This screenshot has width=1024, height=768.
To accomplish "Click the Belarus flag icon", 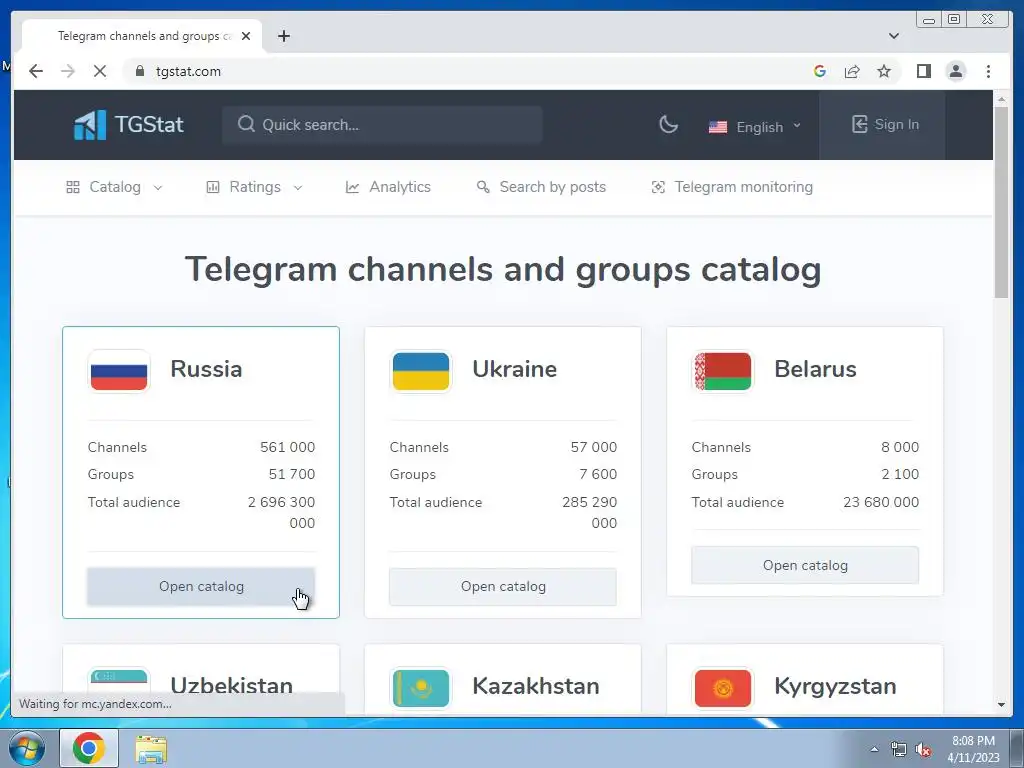I will (x=723, y=371).
